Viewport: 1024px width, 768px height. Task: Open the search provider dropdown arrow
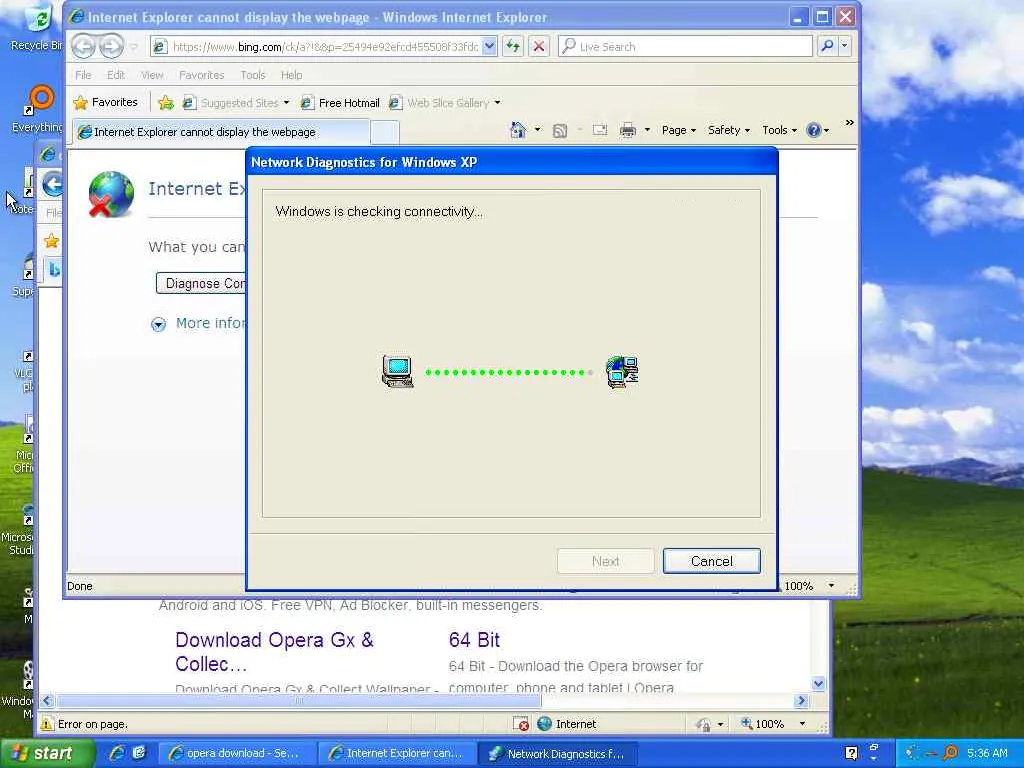pyautogui.click(x=844, y=46)
